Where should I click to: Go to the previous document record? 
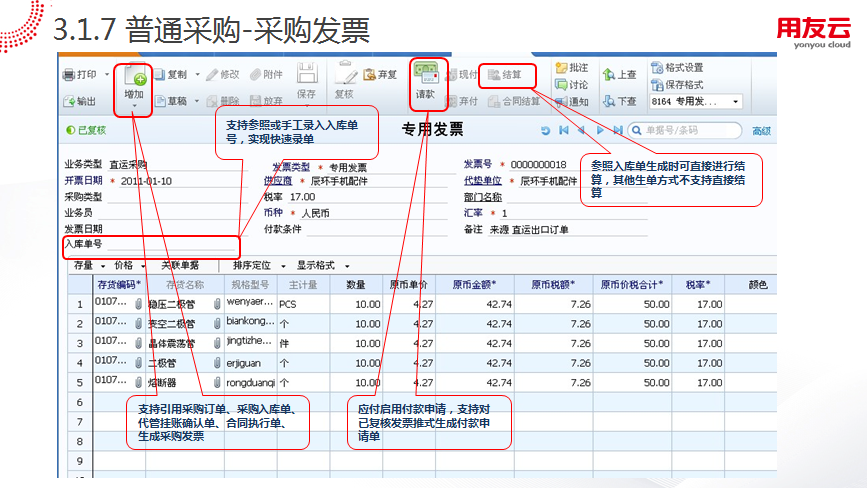point(581,130)
